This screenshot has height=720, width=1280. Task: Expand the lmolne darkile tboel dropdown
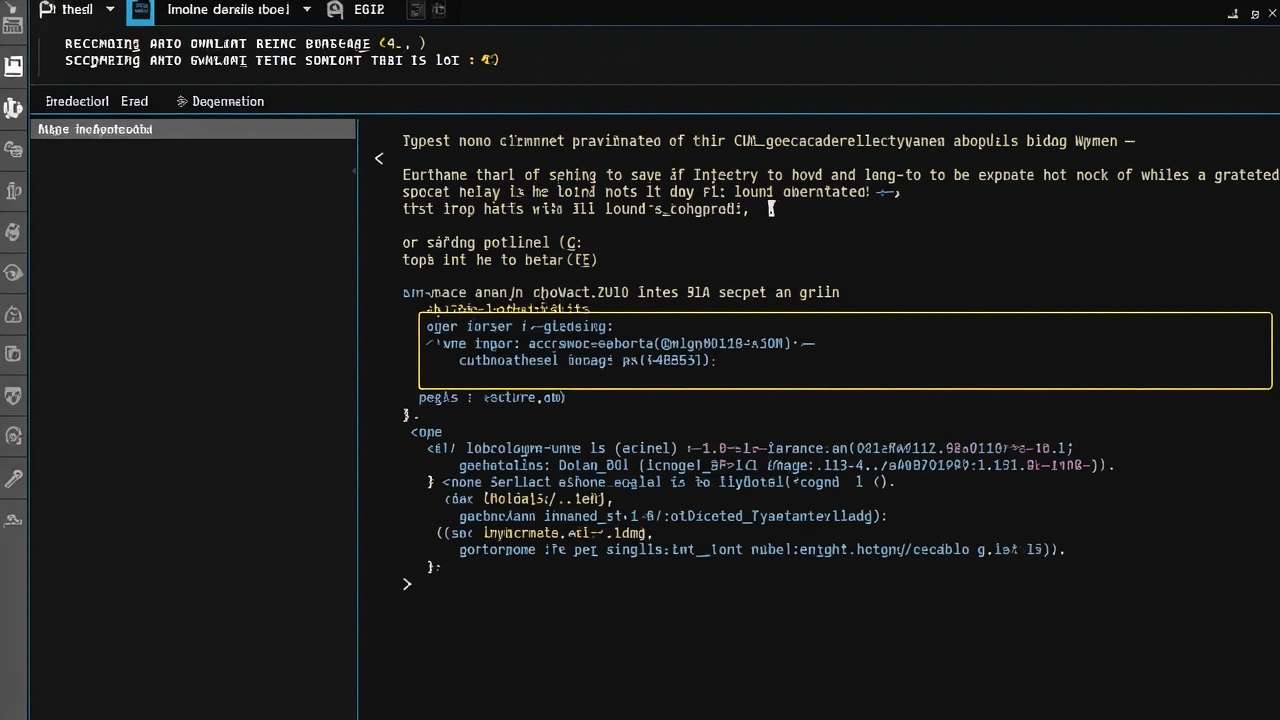[306, 9]
